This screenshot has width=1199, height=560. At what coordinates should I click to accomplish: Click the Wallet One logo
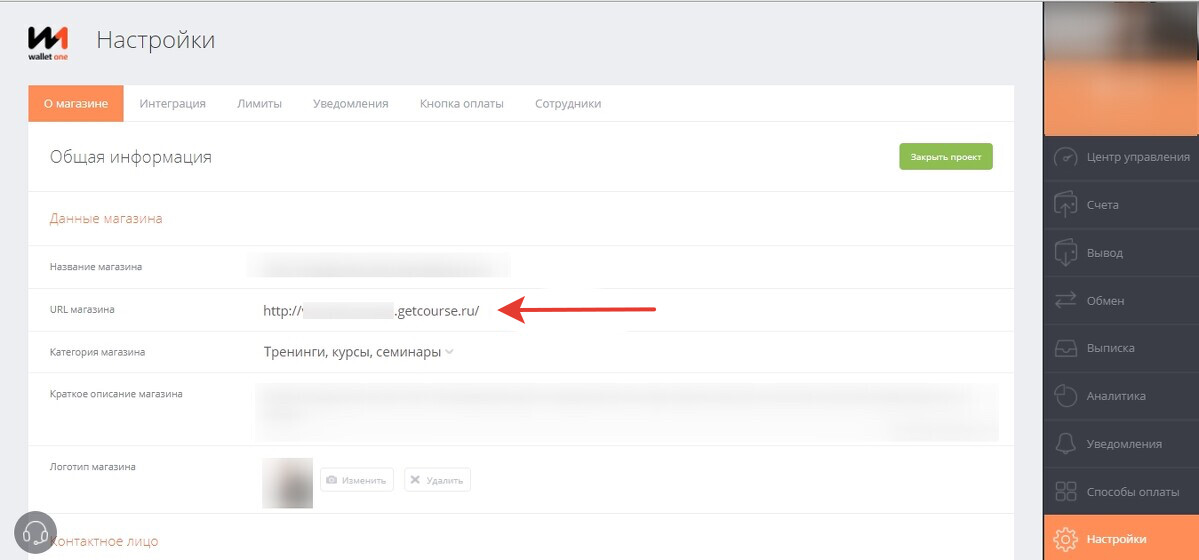[48, 42]
